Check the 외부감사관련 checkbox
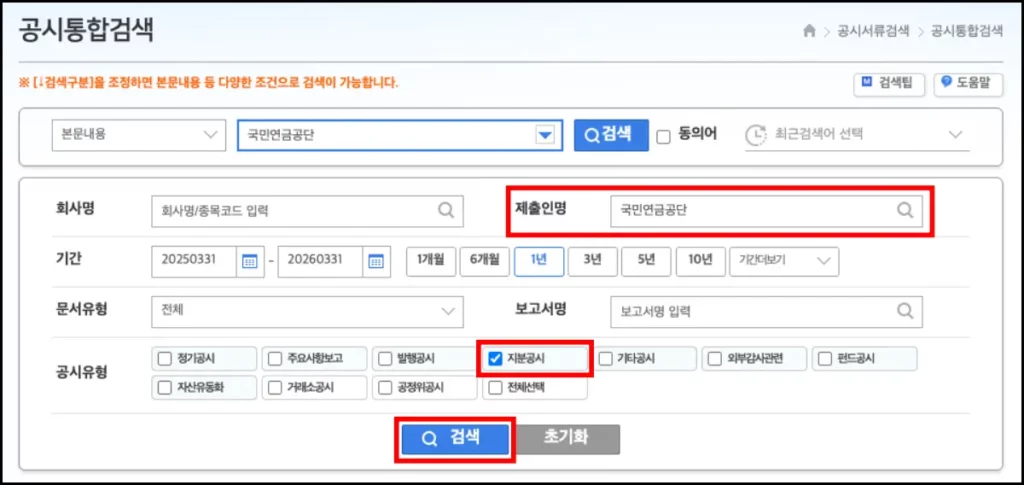 (715, 358)
